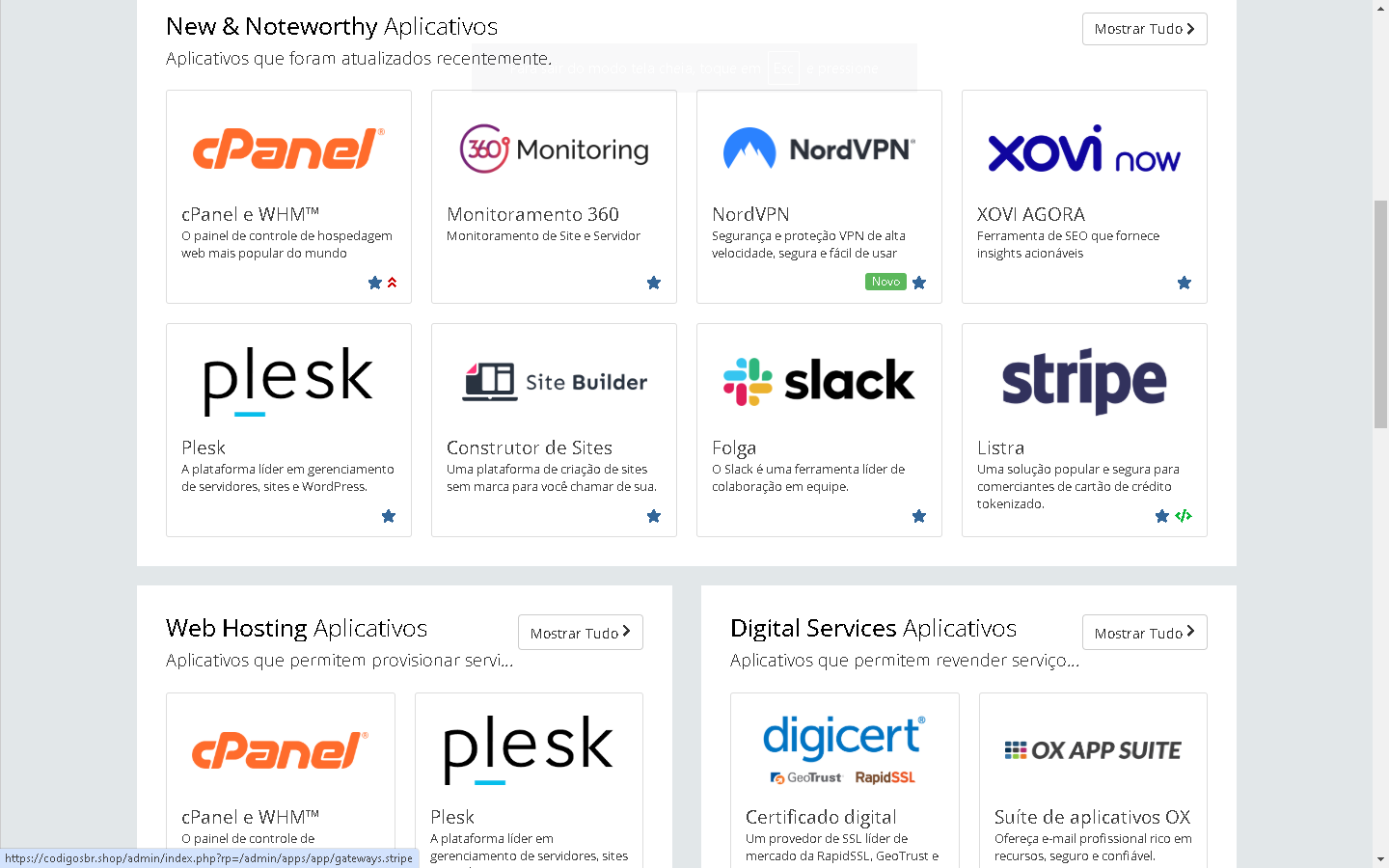1389x868 pixels.
Task: Click the star icon on cPanel card
Action: tap(375, 283)
